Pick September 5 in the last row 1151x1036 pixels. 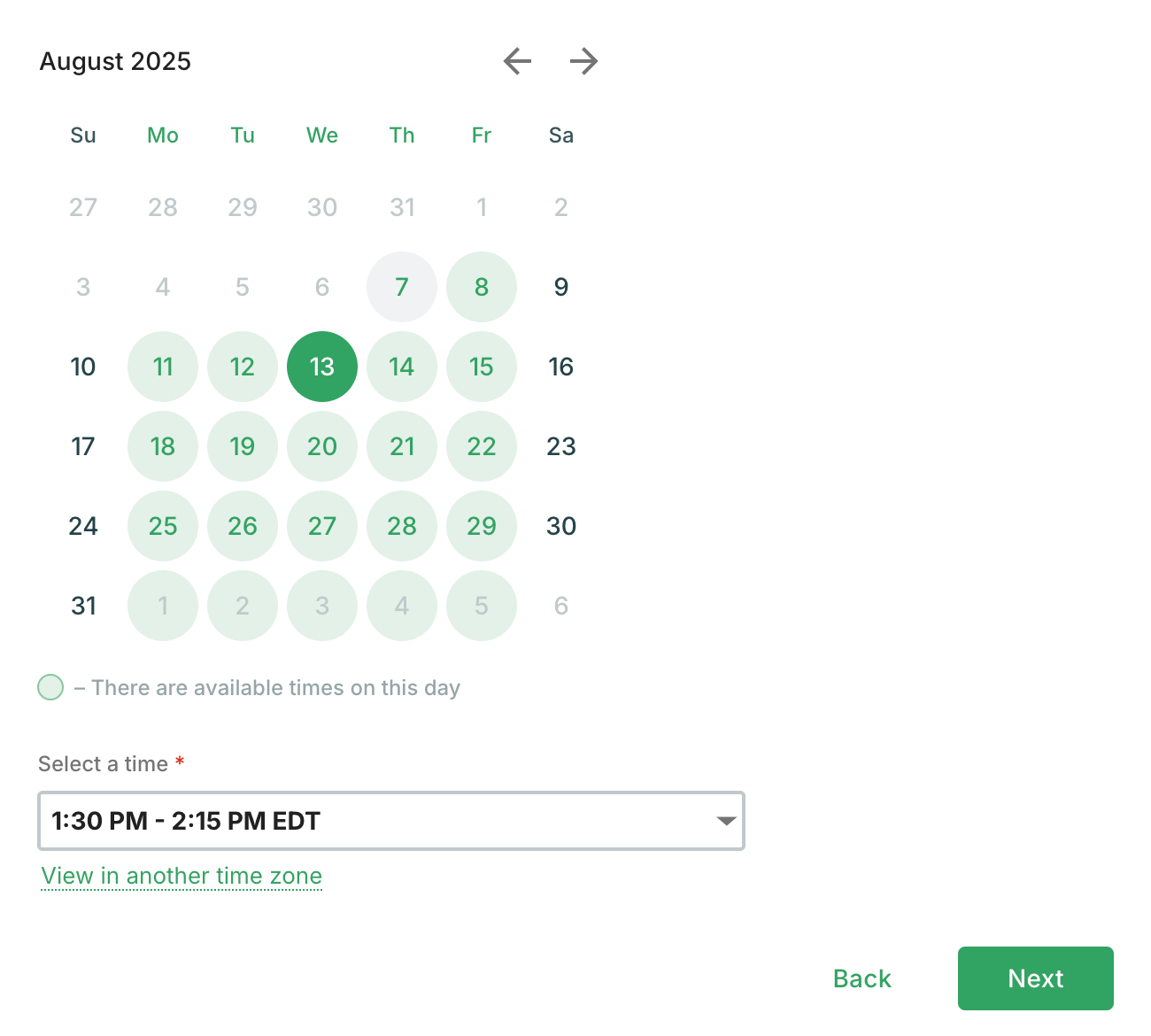coord(482,606)
